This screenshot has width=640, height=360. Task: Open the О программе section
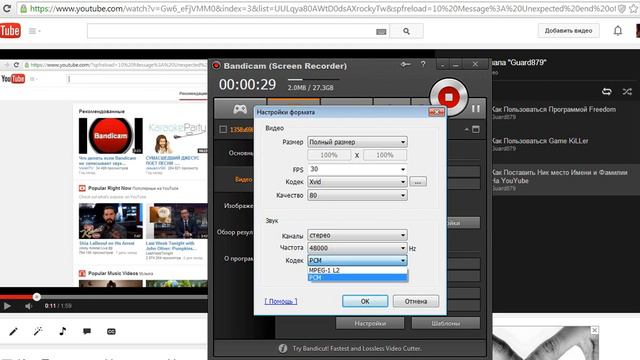point(238,258)
